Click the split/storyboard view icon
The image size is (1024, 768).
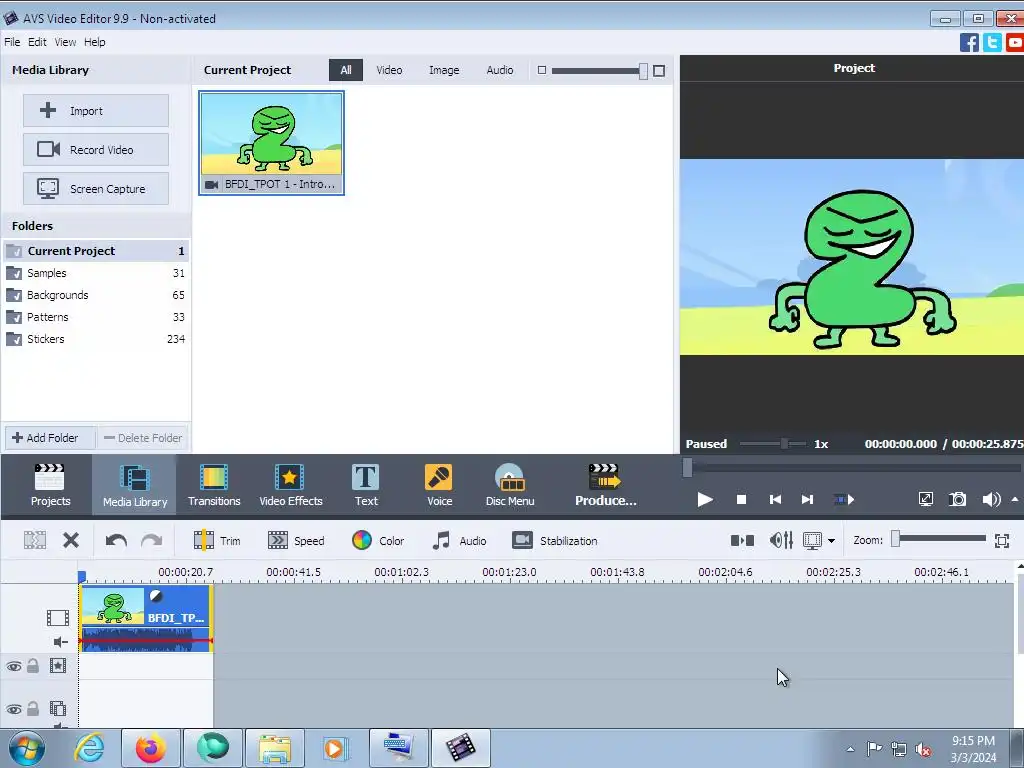click(742, 540)
